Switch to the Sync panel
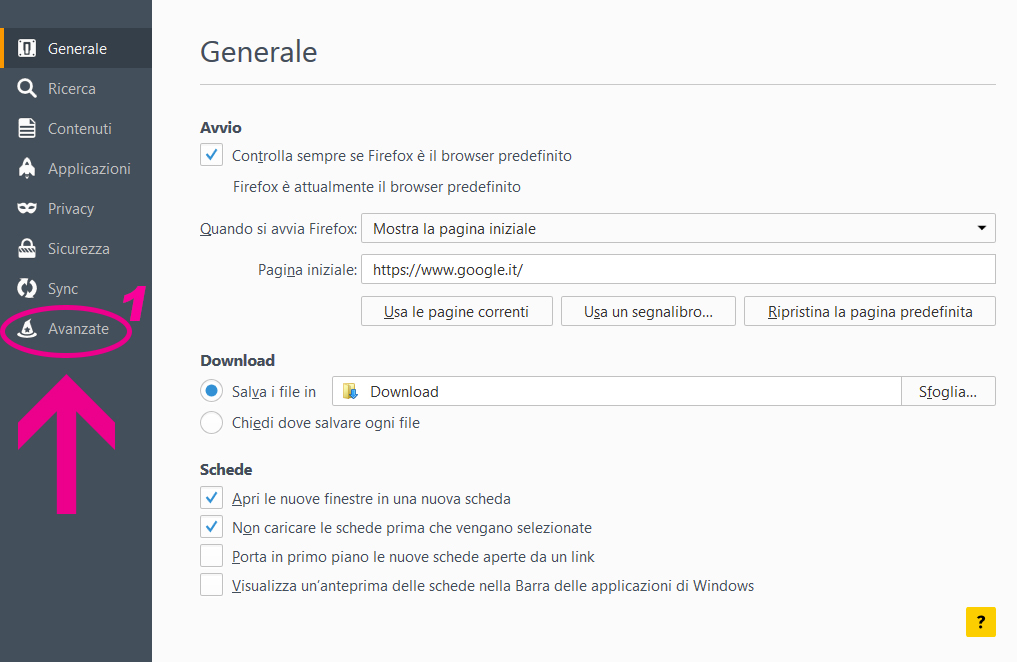 [76, 289]
